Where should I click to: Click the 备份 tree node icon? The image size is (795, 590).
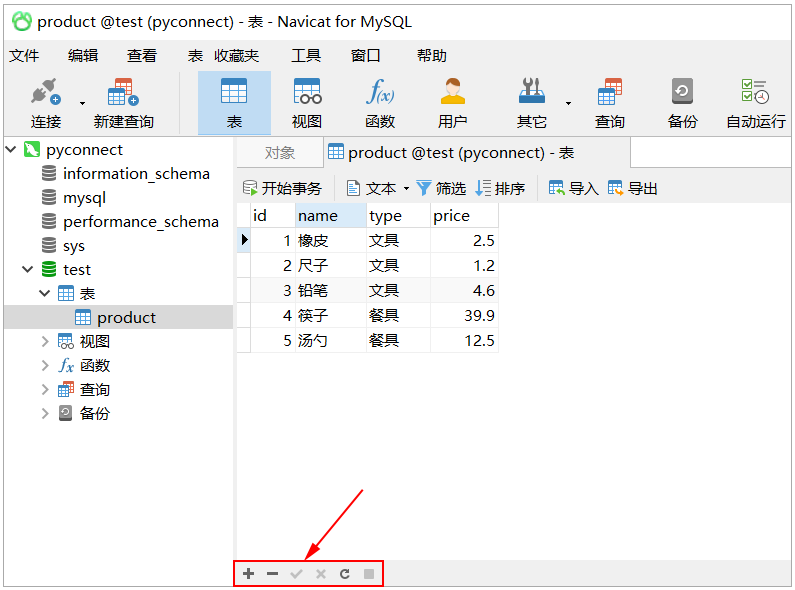point(65,413)
